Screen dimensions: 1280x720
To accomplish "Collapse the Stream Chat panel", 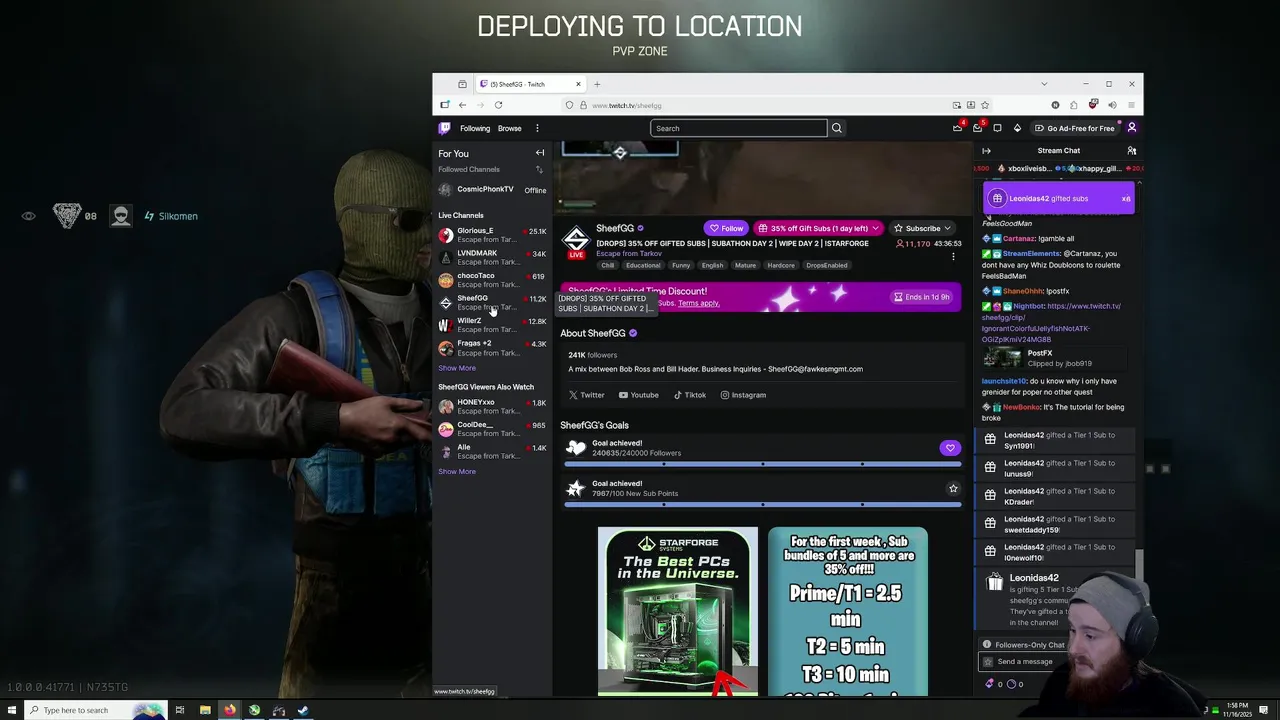I will click(x=986, y=151).
